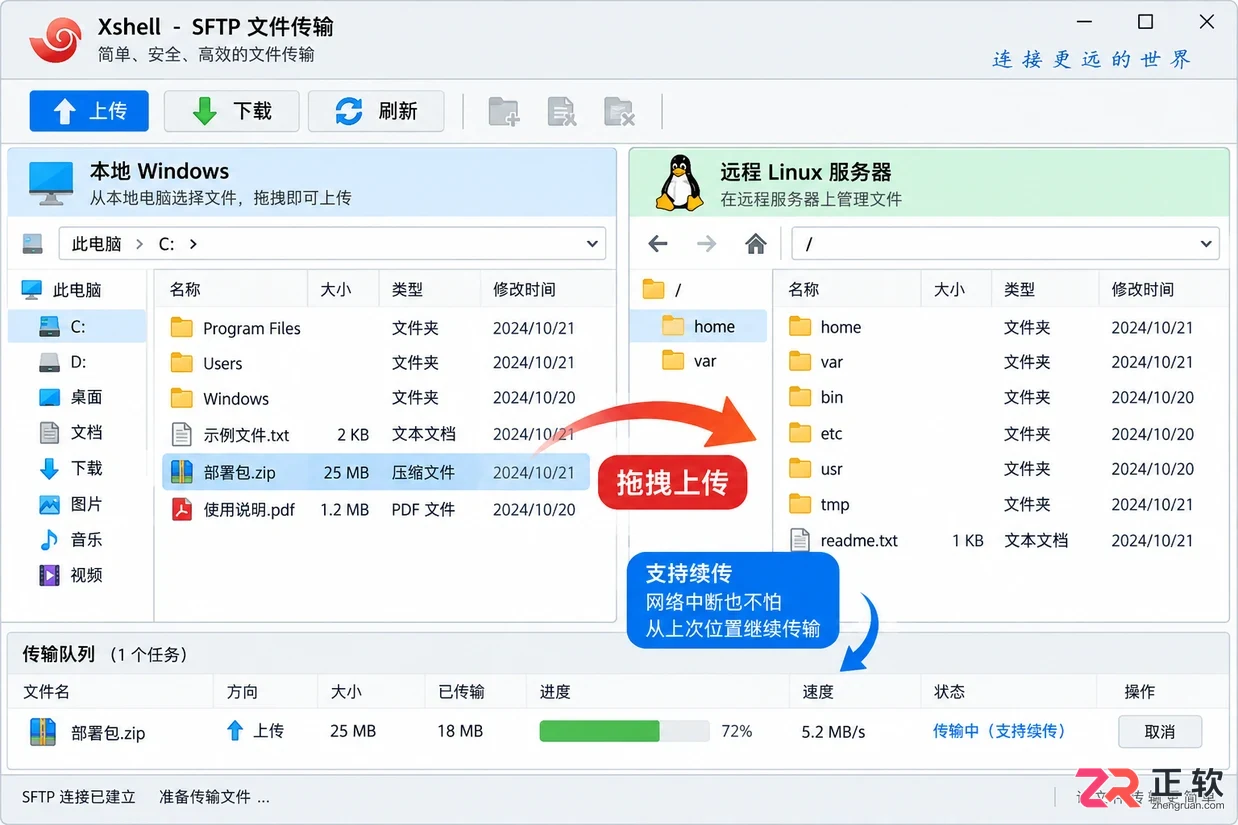This screenshot has height=825, width=1238.
Task: Click the remote home icon
Action: (x=756, y=243)
